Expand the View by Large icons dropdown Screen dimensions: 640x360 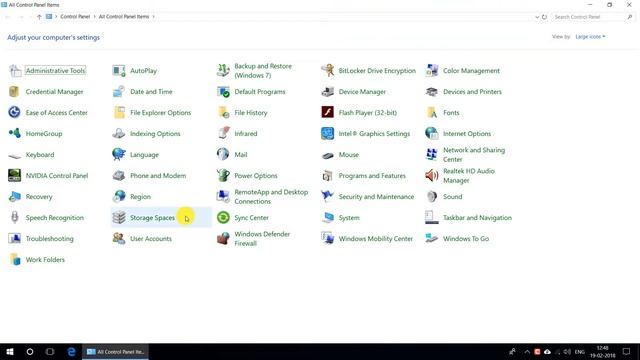point(590,37)
